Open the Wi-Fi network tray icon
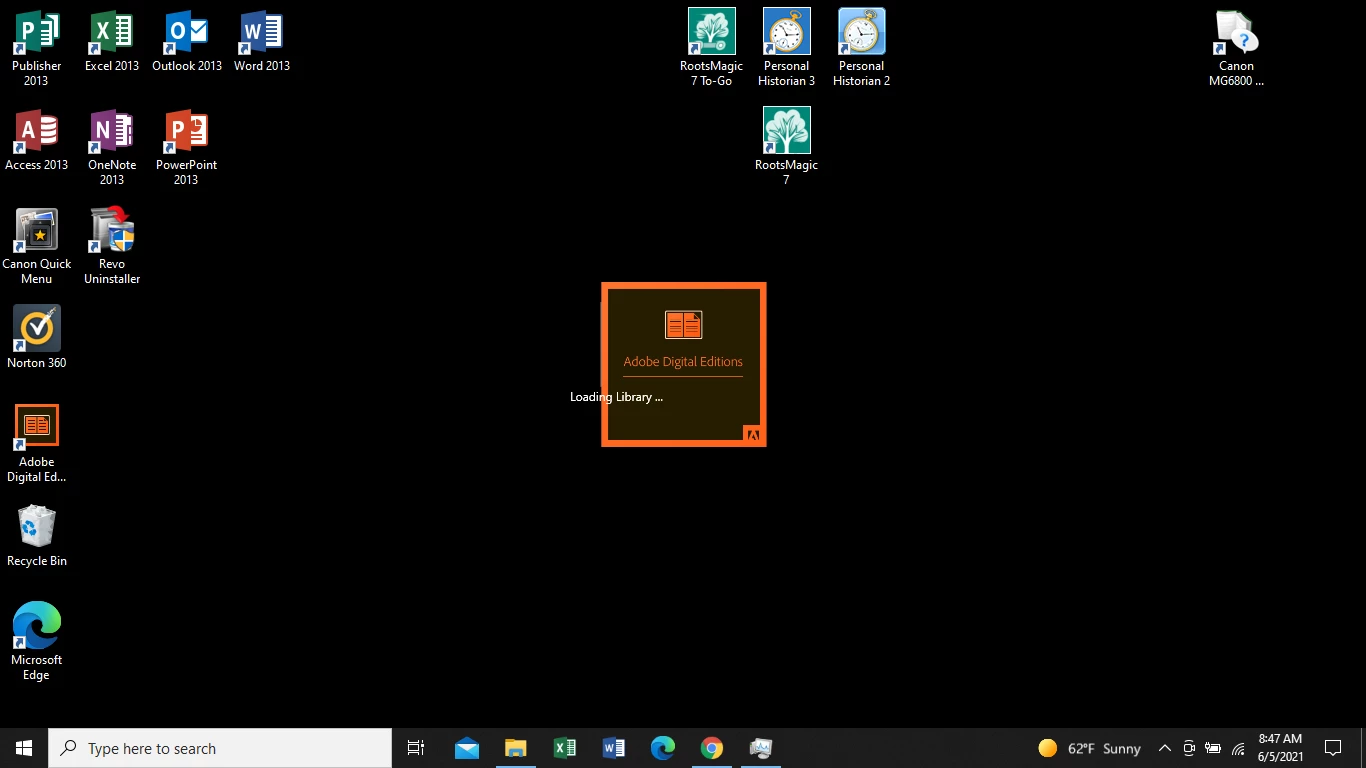 [x=1238, y=748]
